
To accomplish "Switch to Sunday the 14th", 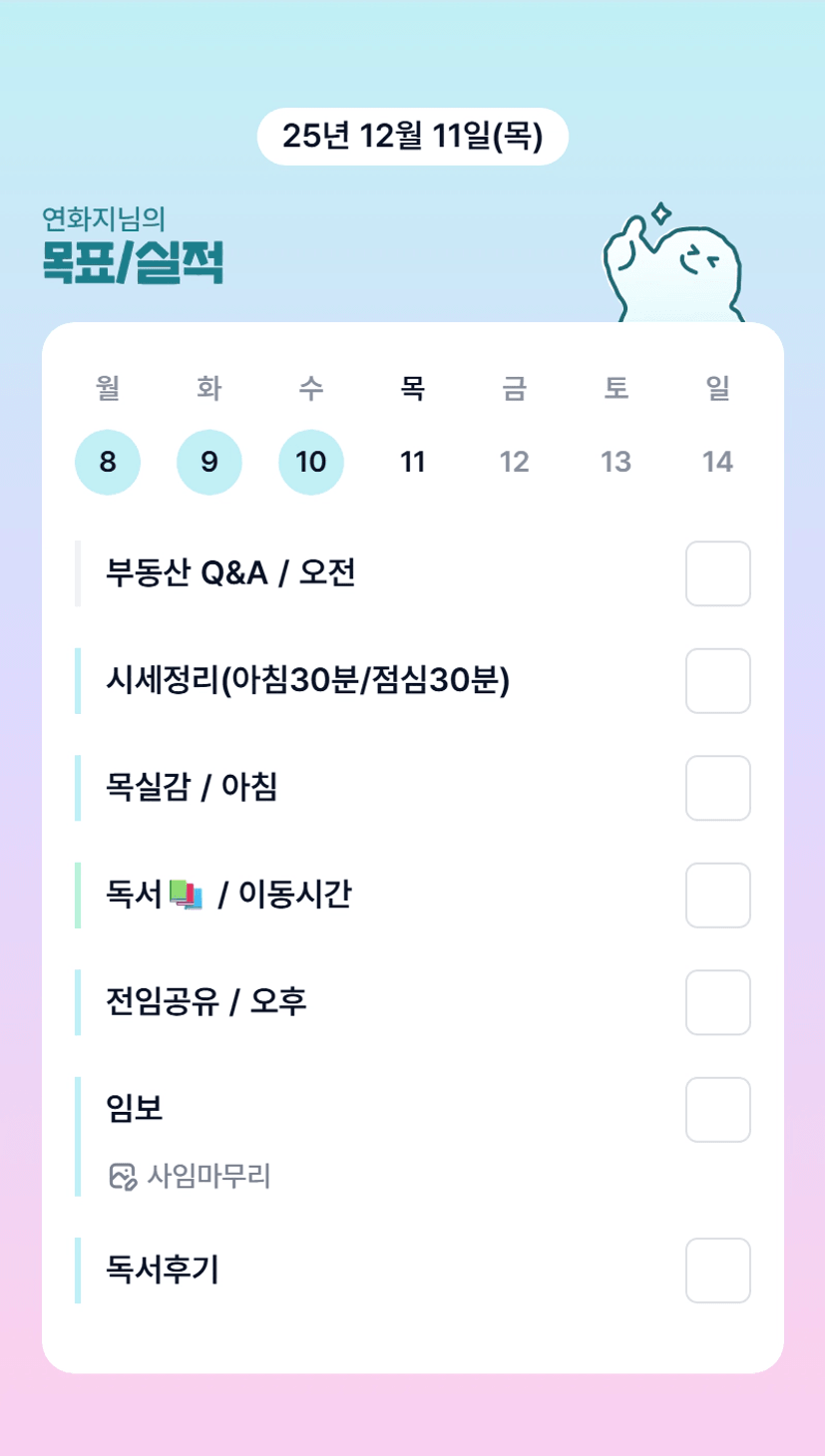I will click(x=717, y=462).
